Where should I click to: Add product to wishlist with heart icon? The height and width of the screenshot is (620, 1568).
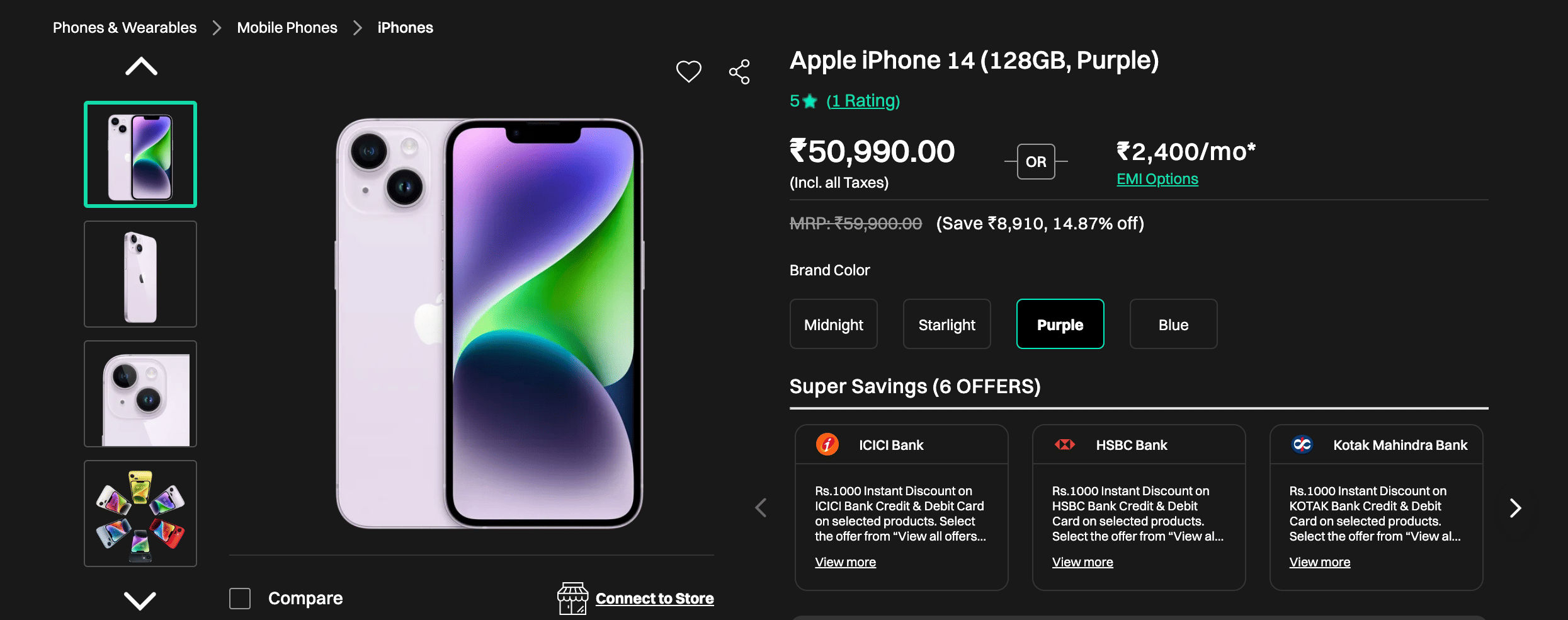tap(688, 72)
